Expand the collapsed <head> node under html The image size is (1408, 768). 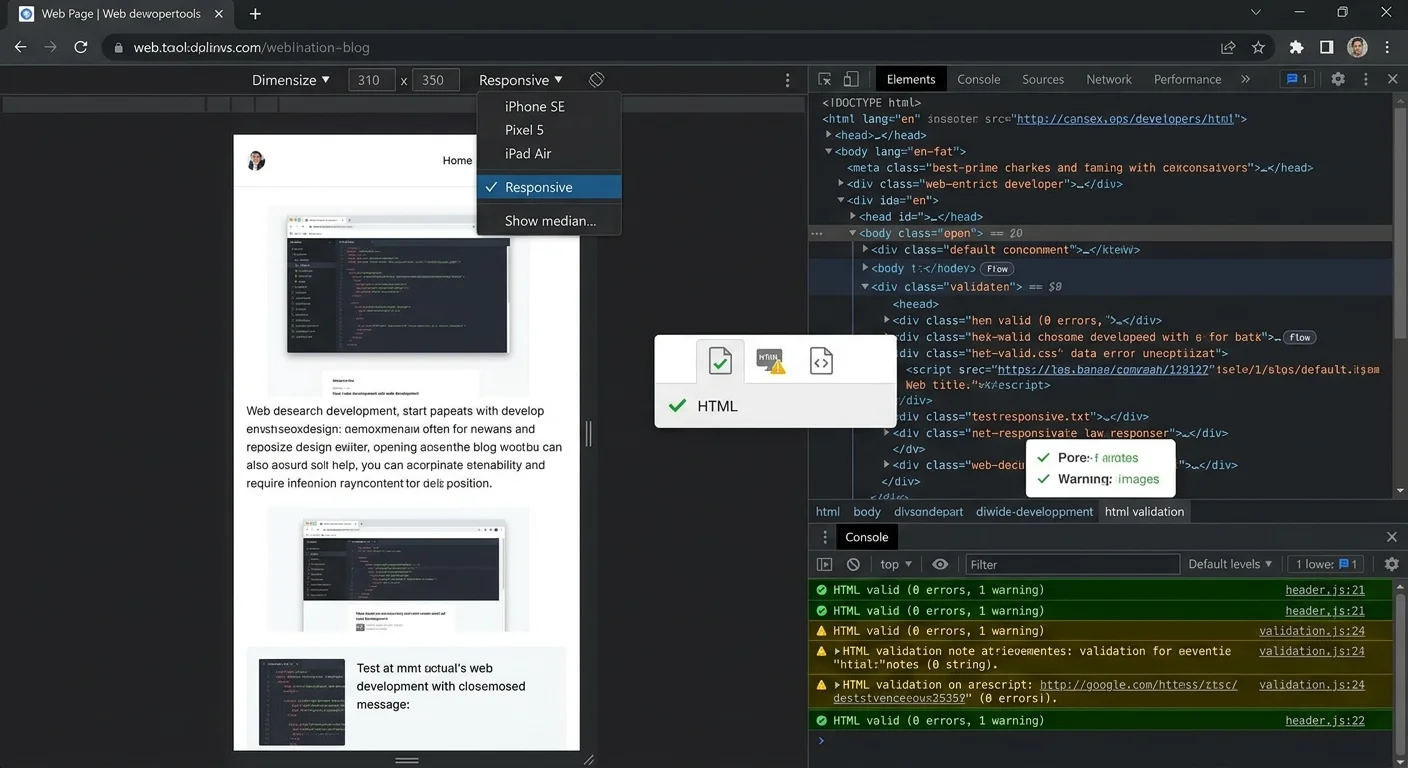829,135
